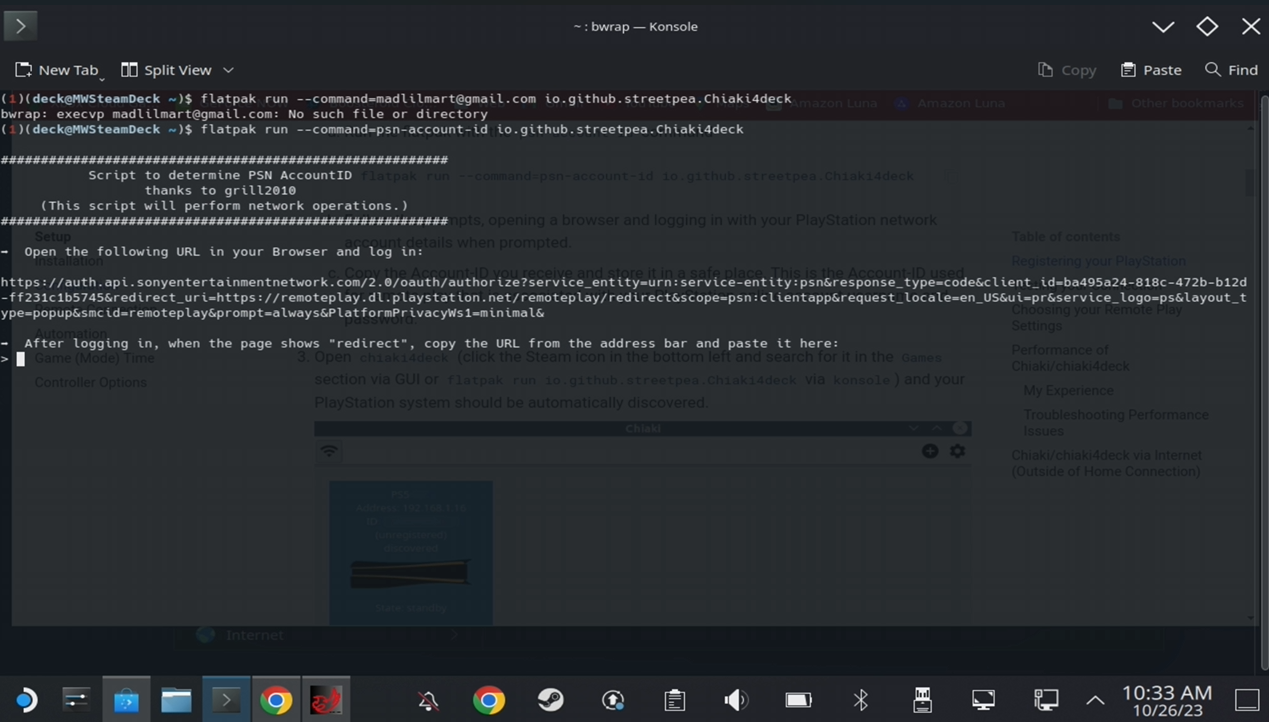The height and width of the screenshot is (722, 1269).
Task: Click the psn-account-id command line
Action: [372, 129]
